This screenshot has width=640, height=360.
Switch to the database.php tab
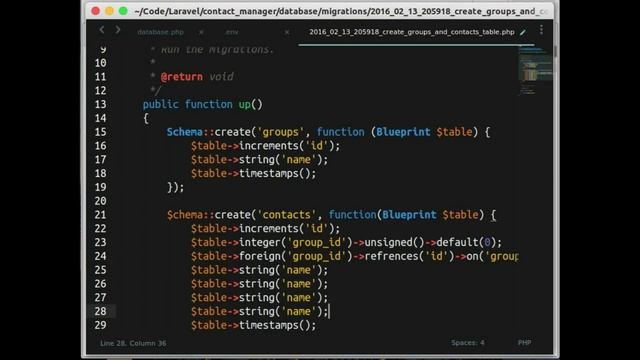coord(160,32)
